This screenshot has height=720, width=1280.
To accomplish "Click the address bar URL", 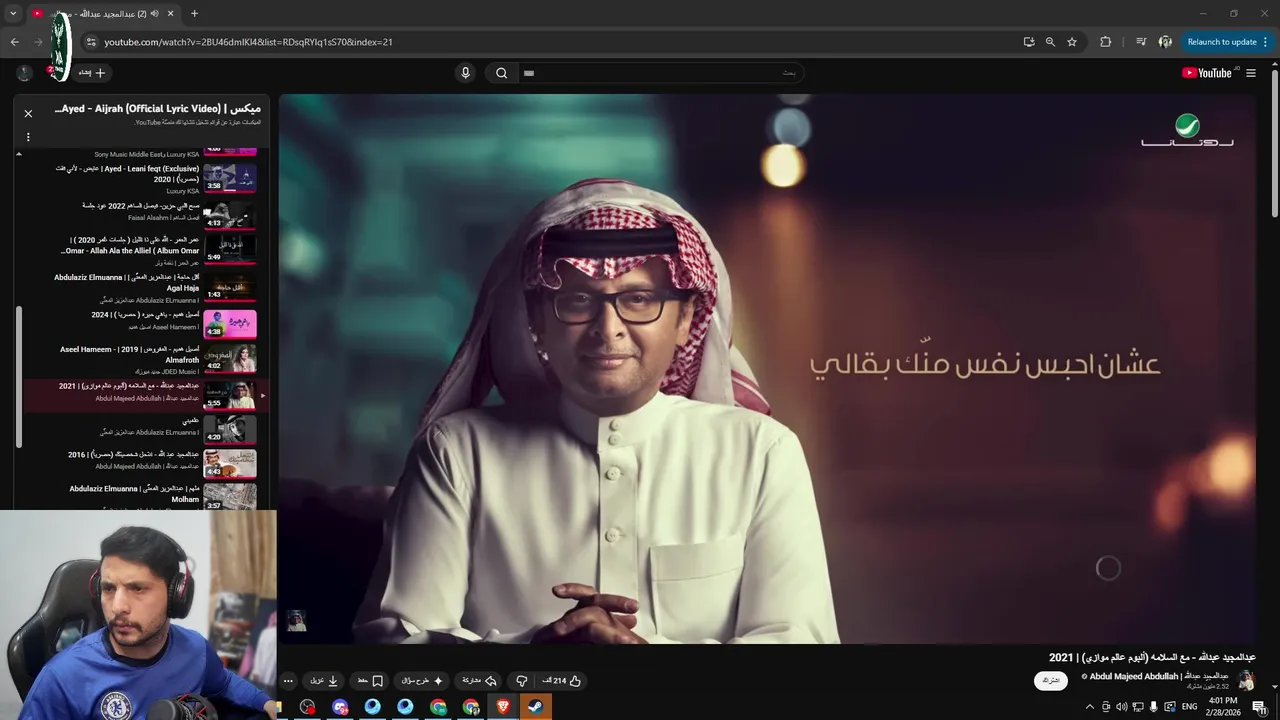I will 248,42.
